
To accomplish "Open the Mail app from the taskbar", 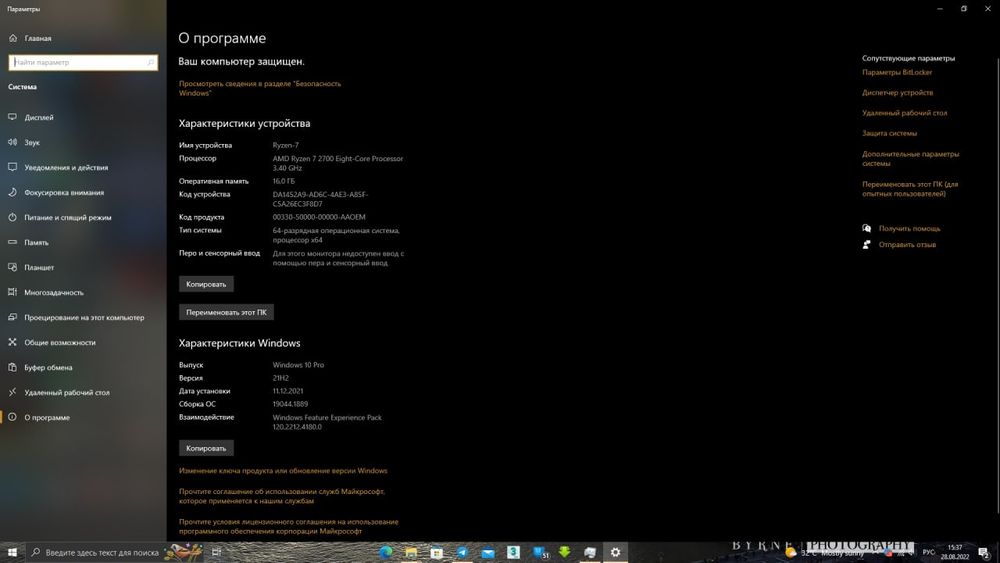I will coord(488,552).
